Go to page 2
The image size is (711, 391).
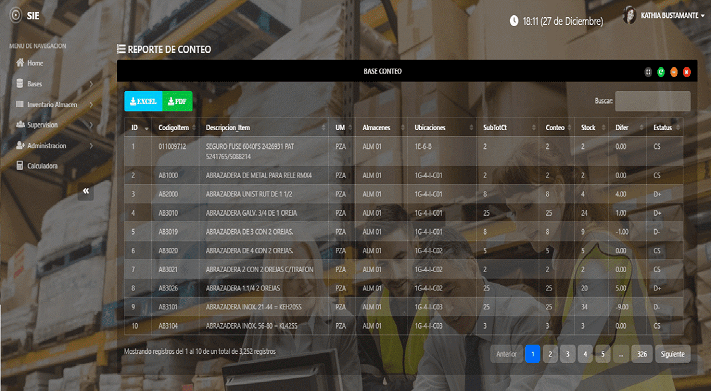click(x=550, y=354)
